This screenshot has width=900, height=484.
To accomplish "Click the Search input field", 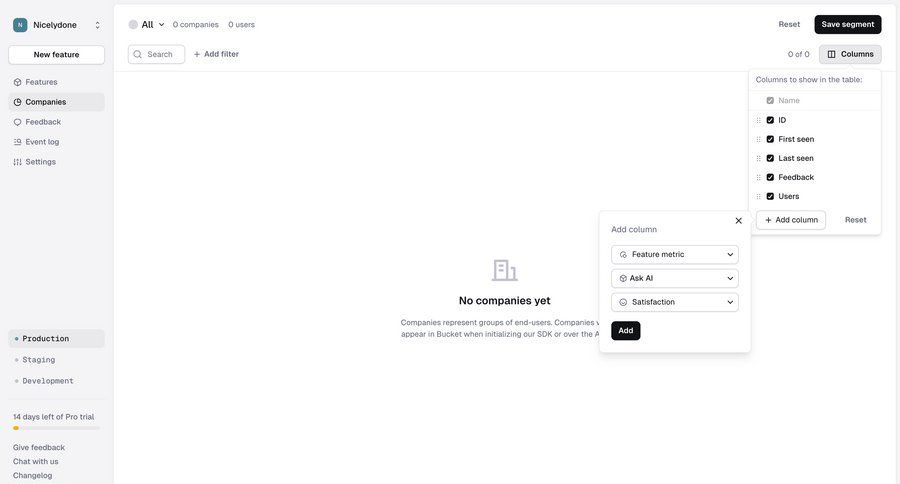I will point(162,54).
